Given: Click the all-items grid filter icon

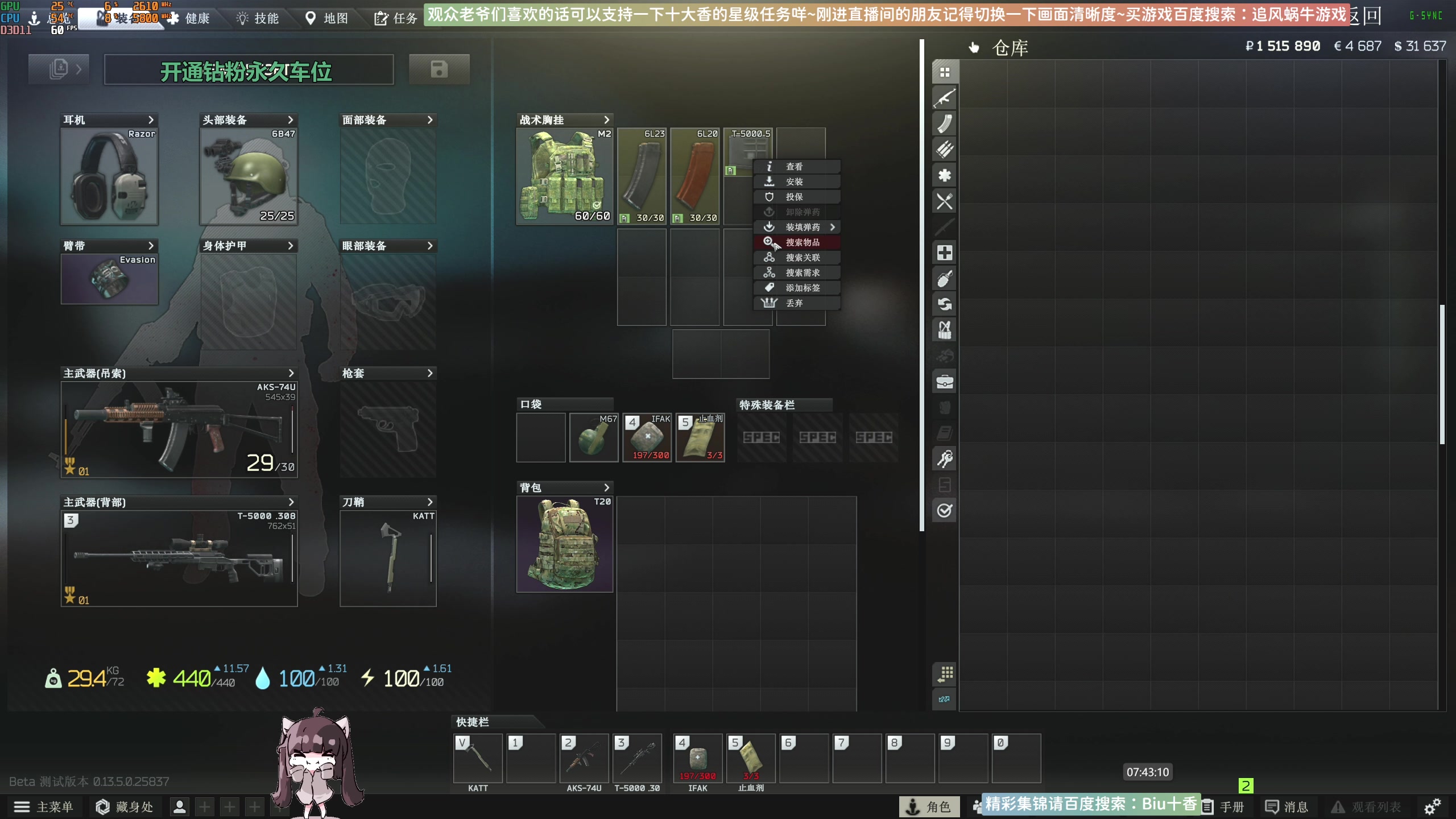Looking at the screenshot, I should 945,72.
